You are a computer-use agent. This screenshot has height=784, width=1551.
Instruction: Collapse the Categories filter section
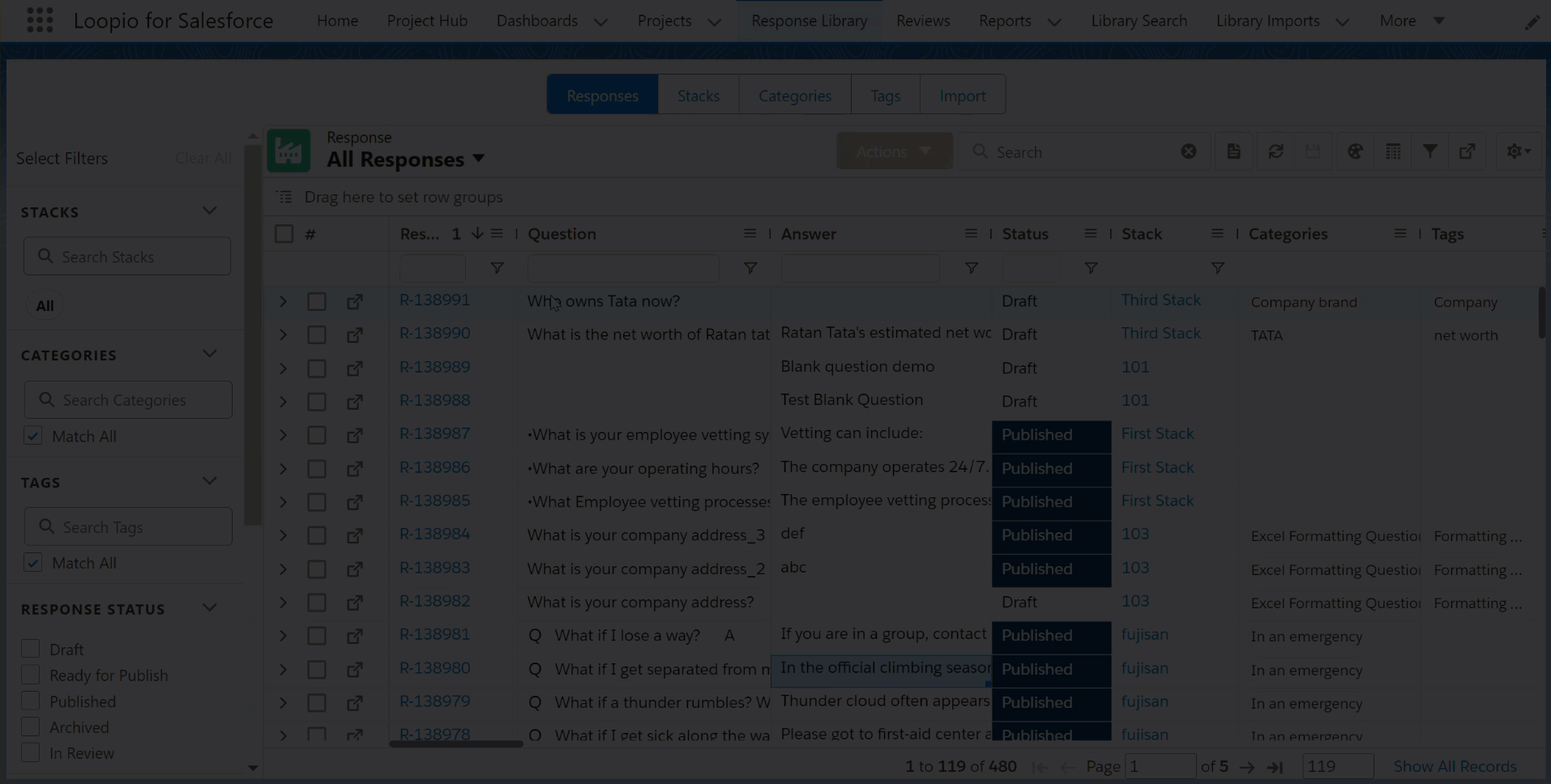(x=210, y=354)
